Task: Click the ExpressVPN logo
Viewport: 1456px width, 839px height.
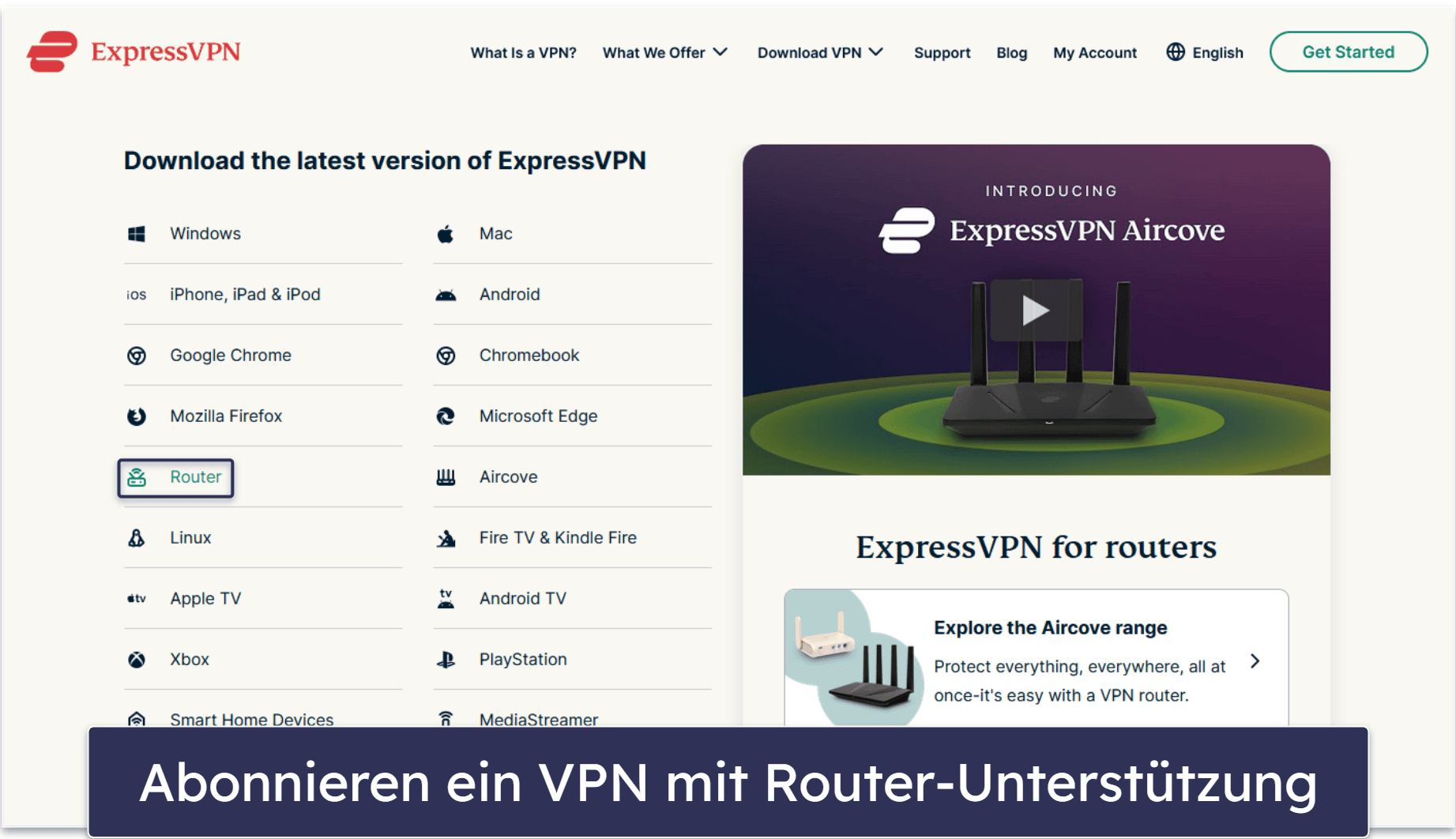Action: coord(134,52)
